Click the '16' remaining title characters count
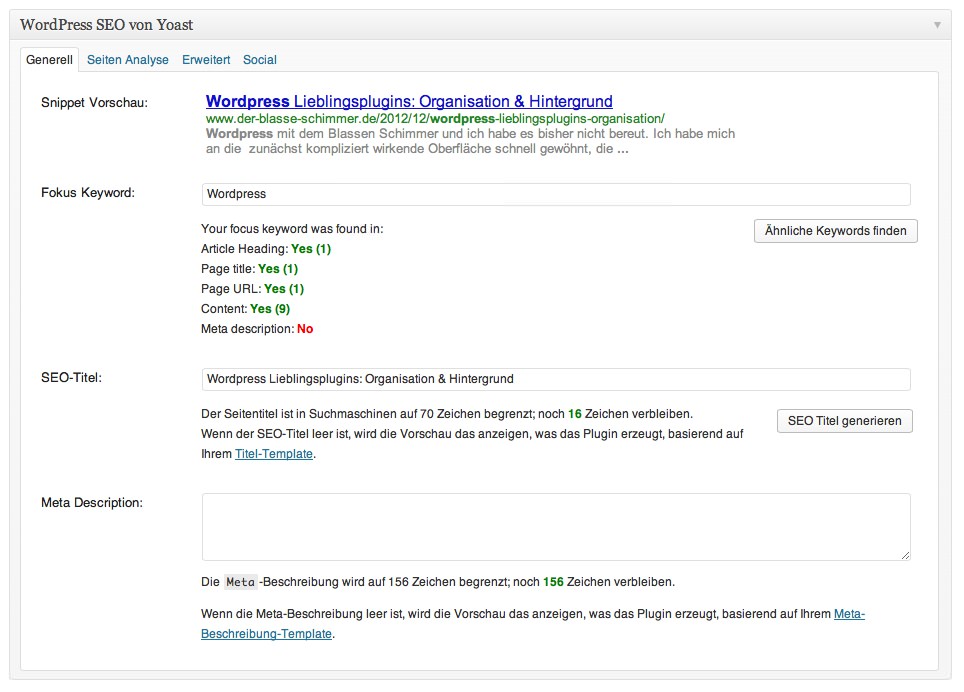The width and height of the screenshot is (964, 692). pyautogui.click(x=575, y=414)
